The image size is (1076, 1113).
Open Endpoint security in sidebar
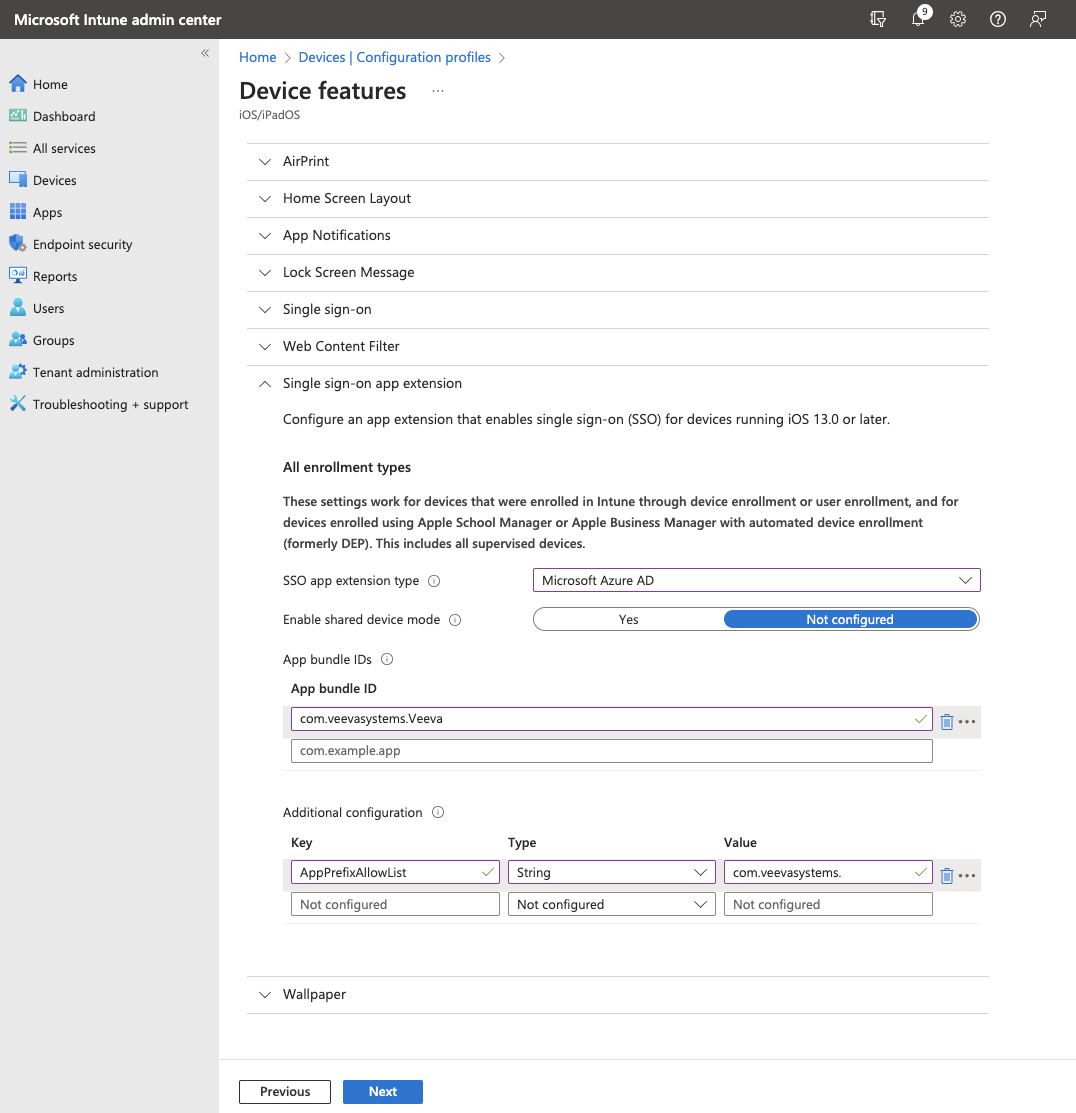pos(82,244)
